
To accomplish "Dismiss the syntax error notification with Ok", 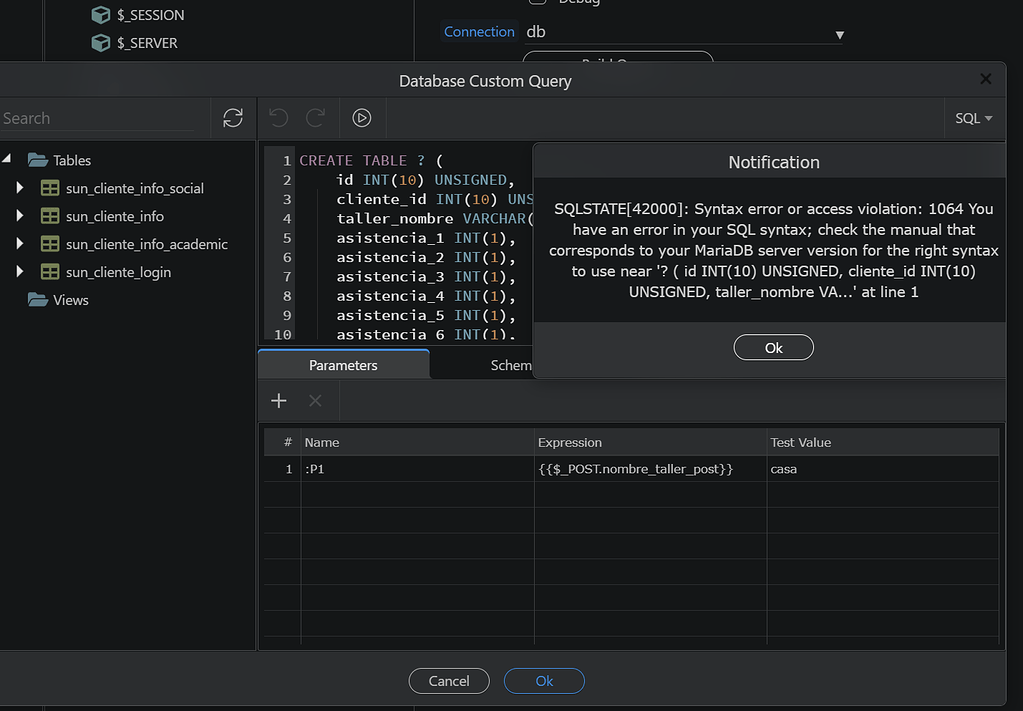I will tap(773, 347).
